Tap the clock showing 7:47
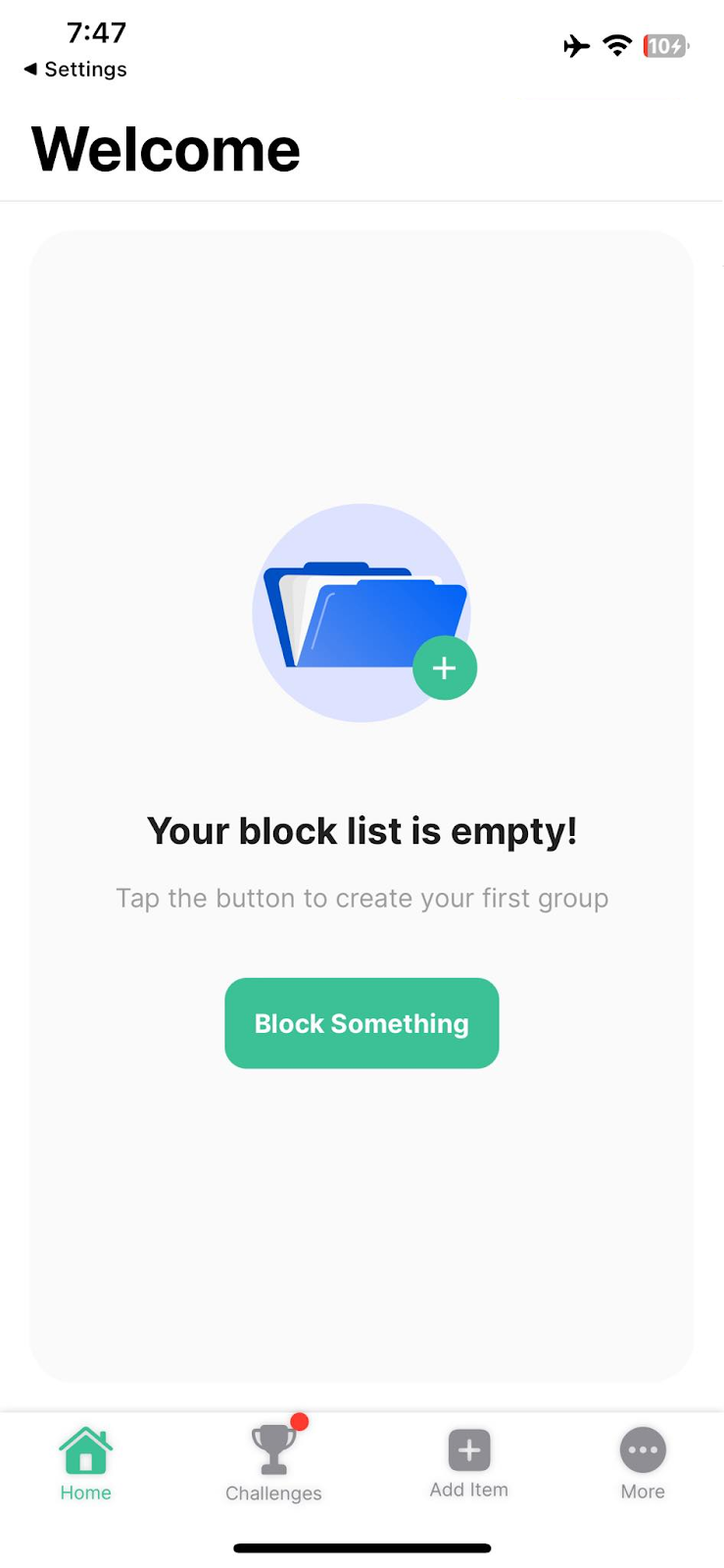 pos(95,31)
